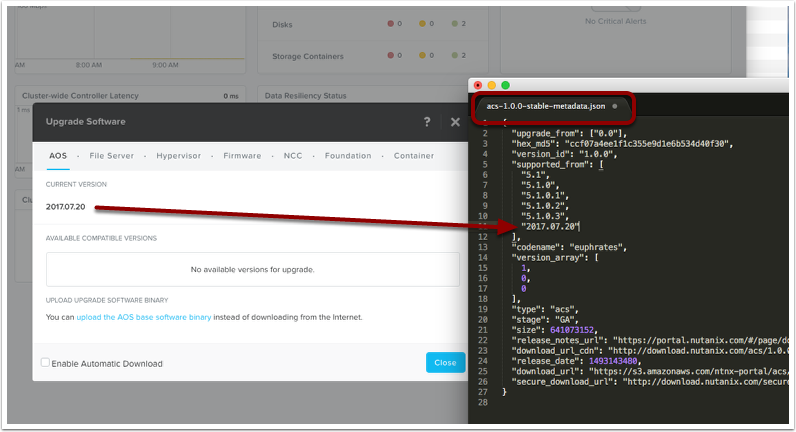Switch to the Foundation tab
Image resolution: width=796 pixels, height=432 pixels.
click(348, 156)
